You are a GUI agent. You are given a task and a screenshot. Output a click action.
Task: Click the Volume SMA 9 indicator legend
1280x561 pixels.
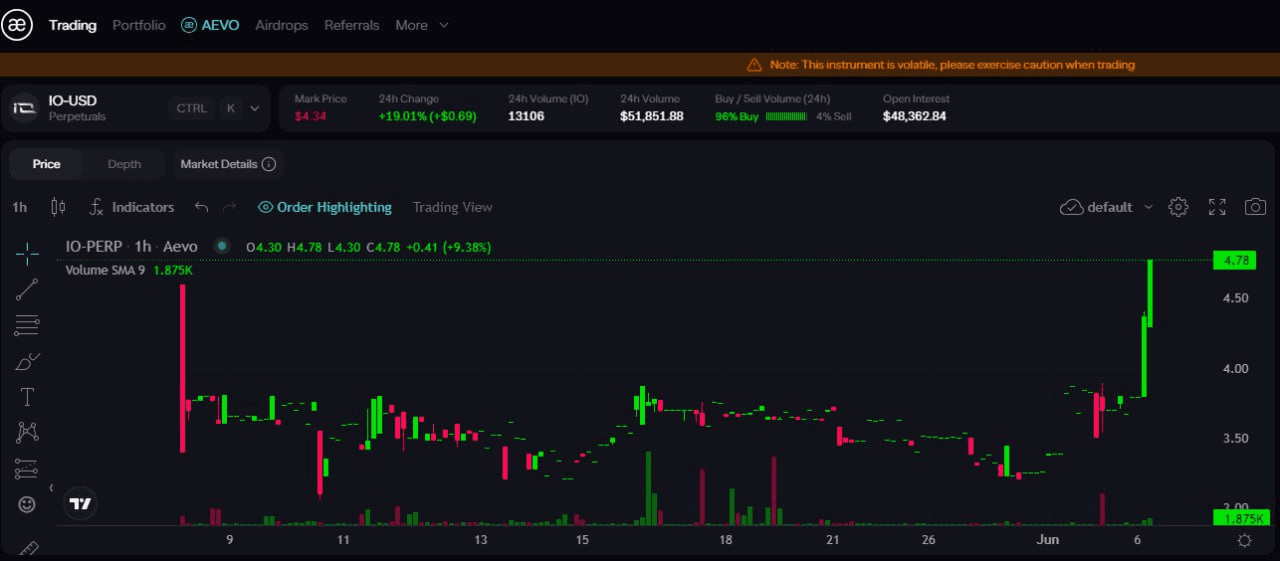(x=129, y=270)
